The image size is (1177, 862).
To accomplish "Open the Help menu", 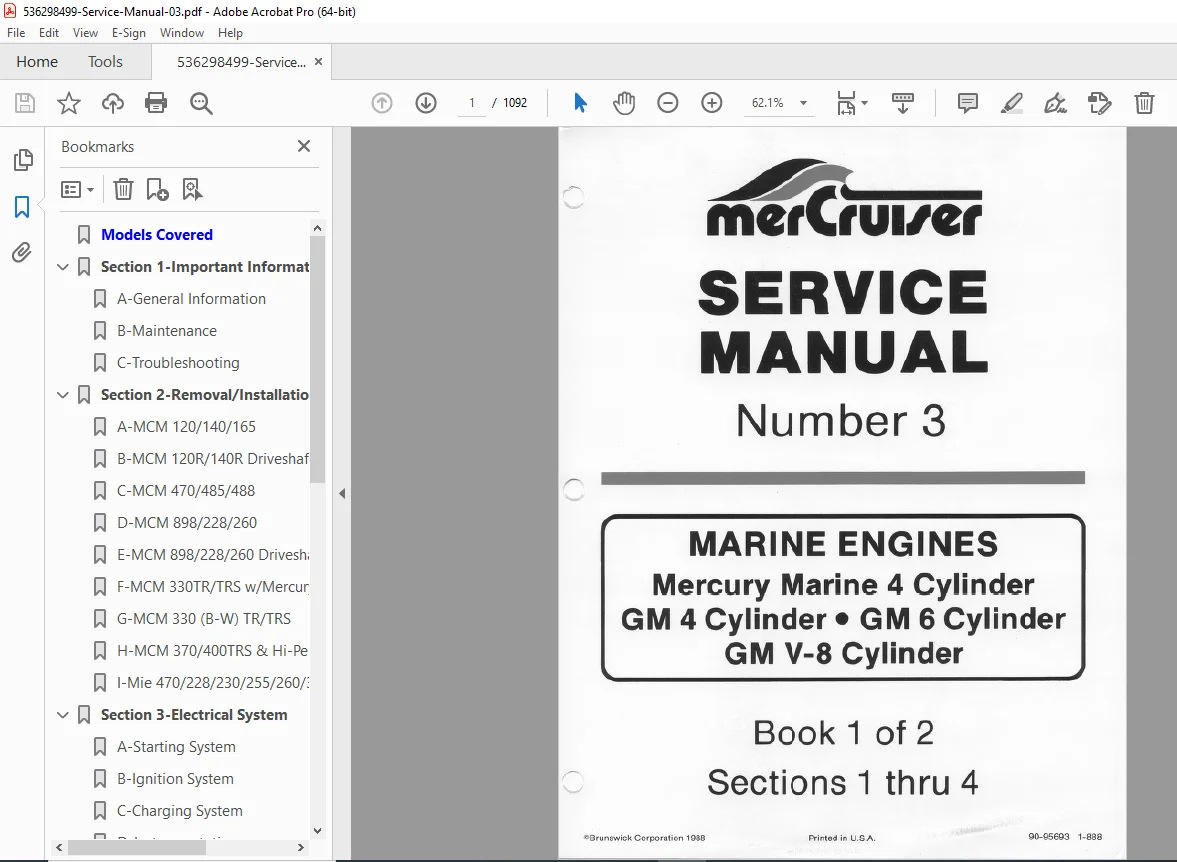I will pyautogui.click(x=230, y=33).
